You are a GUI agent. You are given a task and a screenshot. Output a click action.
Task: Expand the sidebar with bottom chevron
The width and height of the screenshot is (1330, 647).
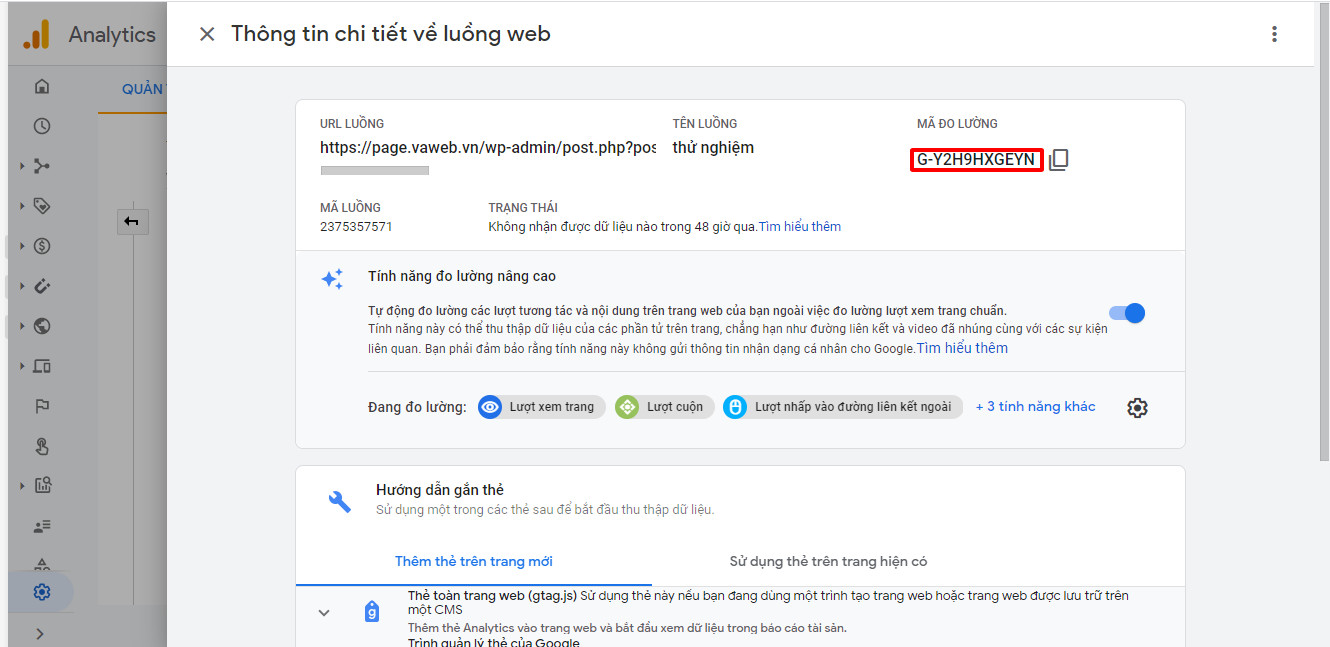pyautogui.click(x=40, y=633)
